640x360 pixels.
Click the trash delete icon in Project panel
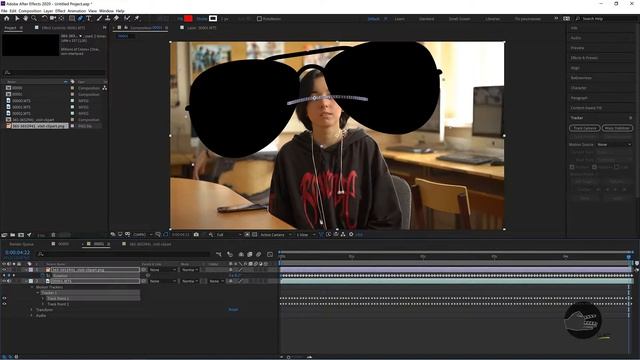click(x=53, y=235)
